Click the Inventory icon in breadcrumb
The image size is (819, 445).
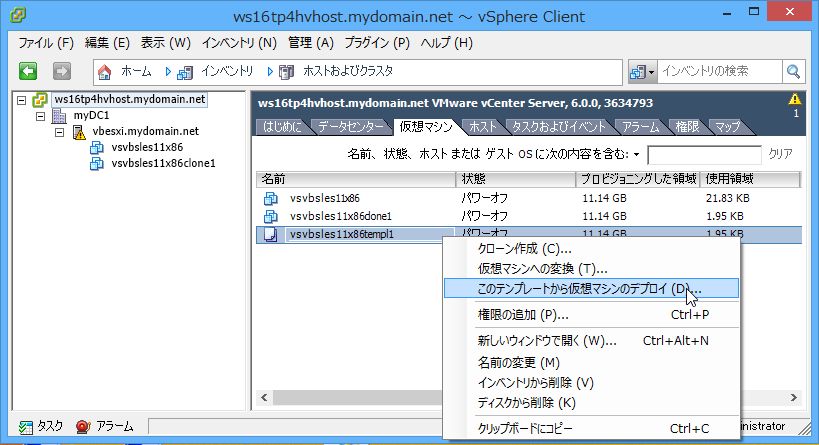pos(185,72)
